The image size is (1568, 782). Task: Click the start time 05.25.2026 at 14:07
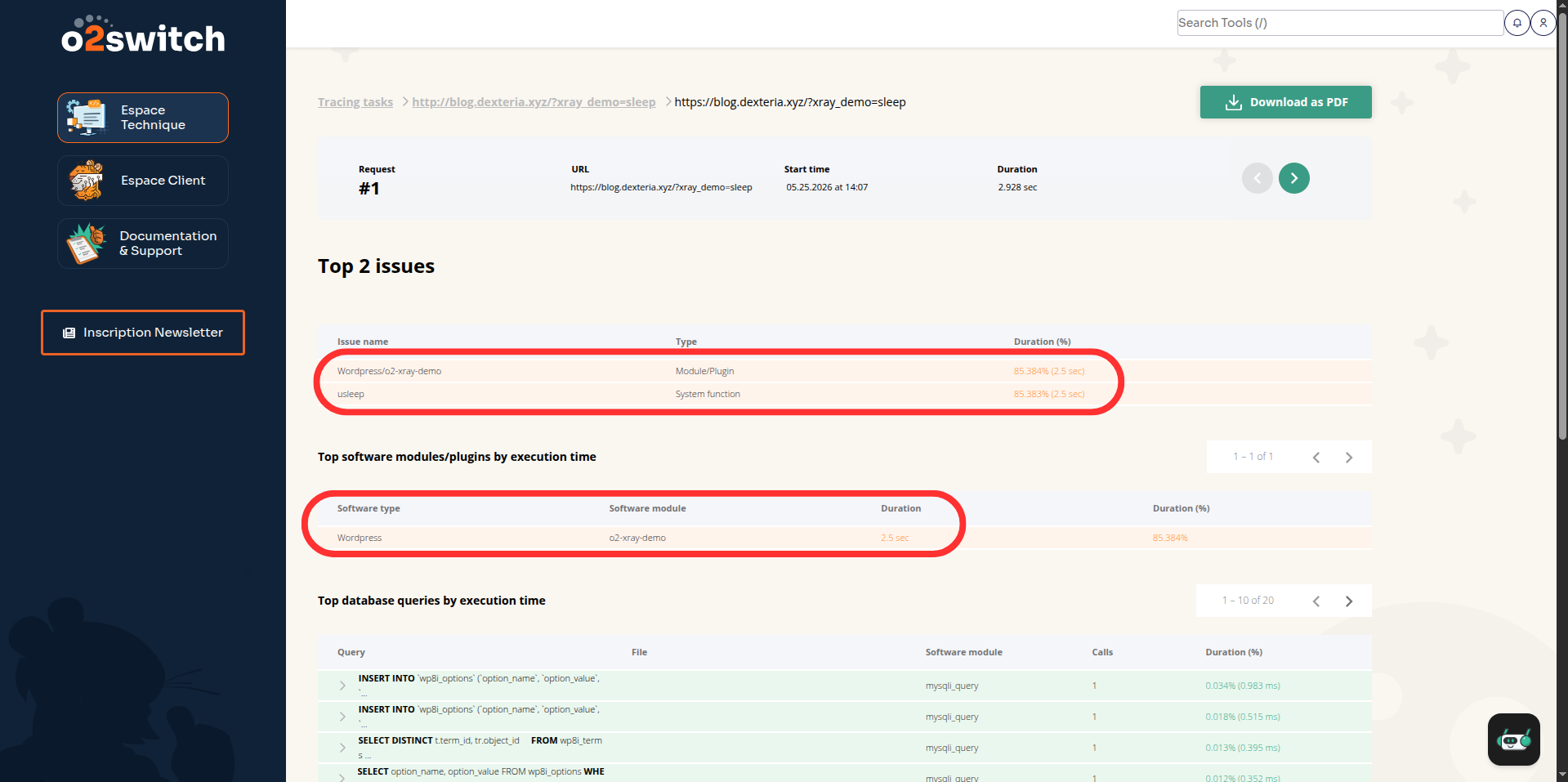tap(827, 187)
